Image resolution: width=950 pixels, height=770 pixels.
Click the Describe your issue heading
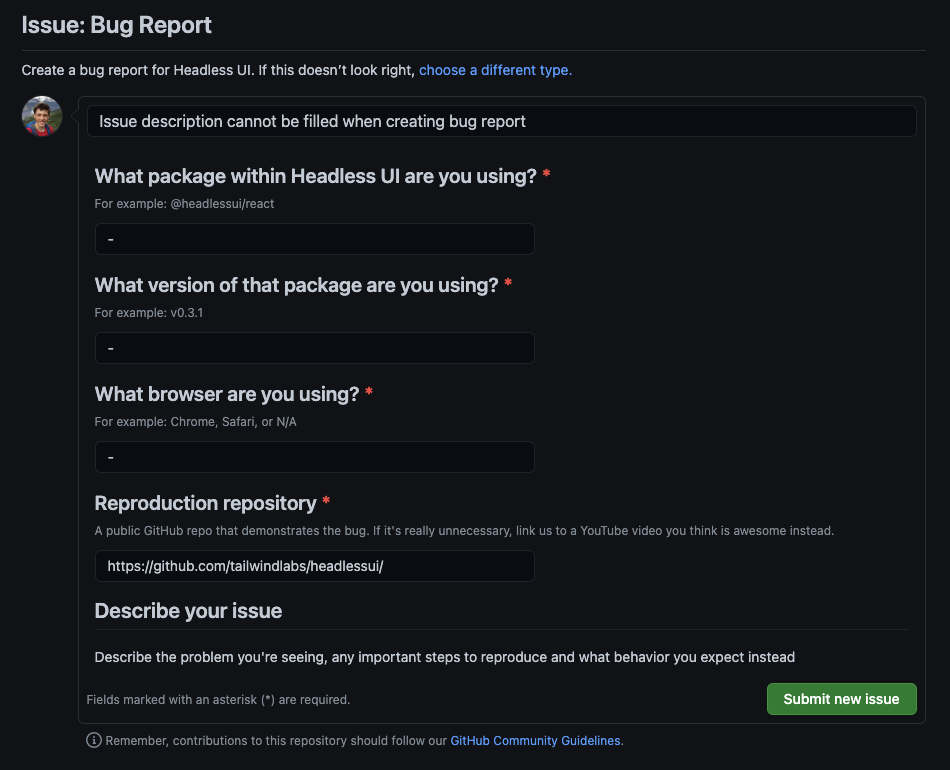pyautogui.click(x=188, y=610)
